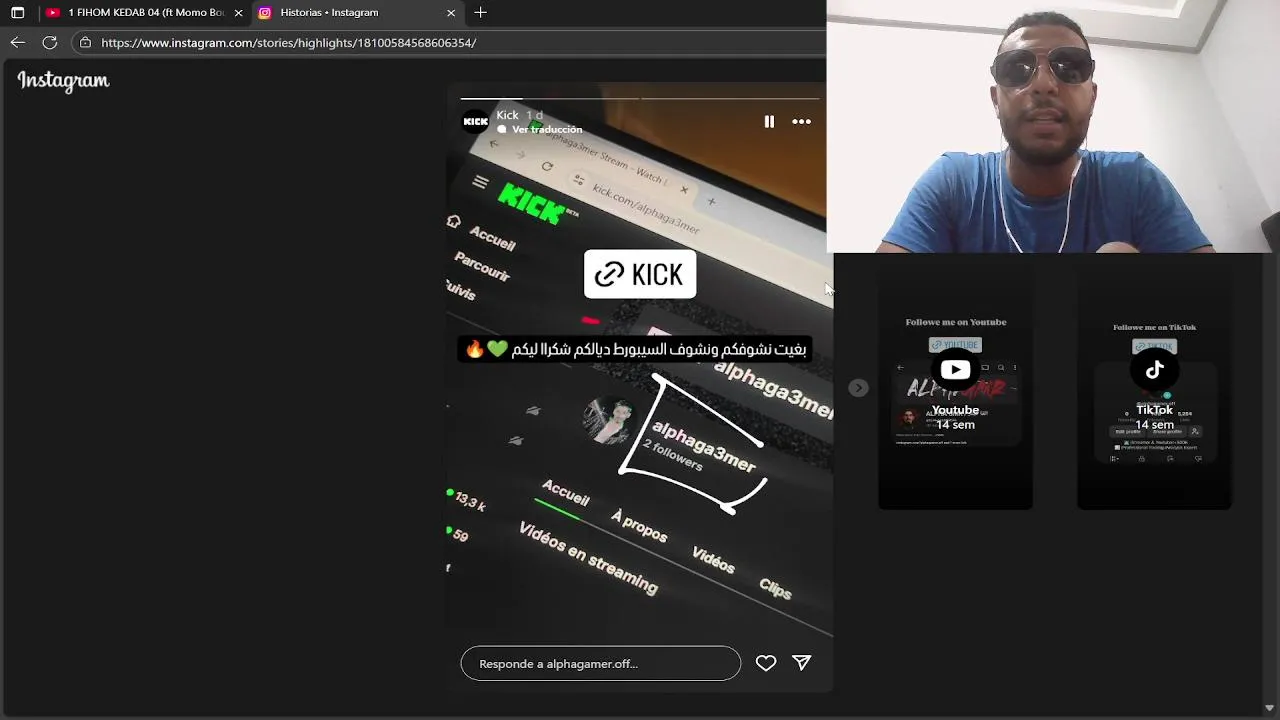Screen dimensions: 1280x720
Task: Like the story with heart icon
Action: tap(766, 663)
